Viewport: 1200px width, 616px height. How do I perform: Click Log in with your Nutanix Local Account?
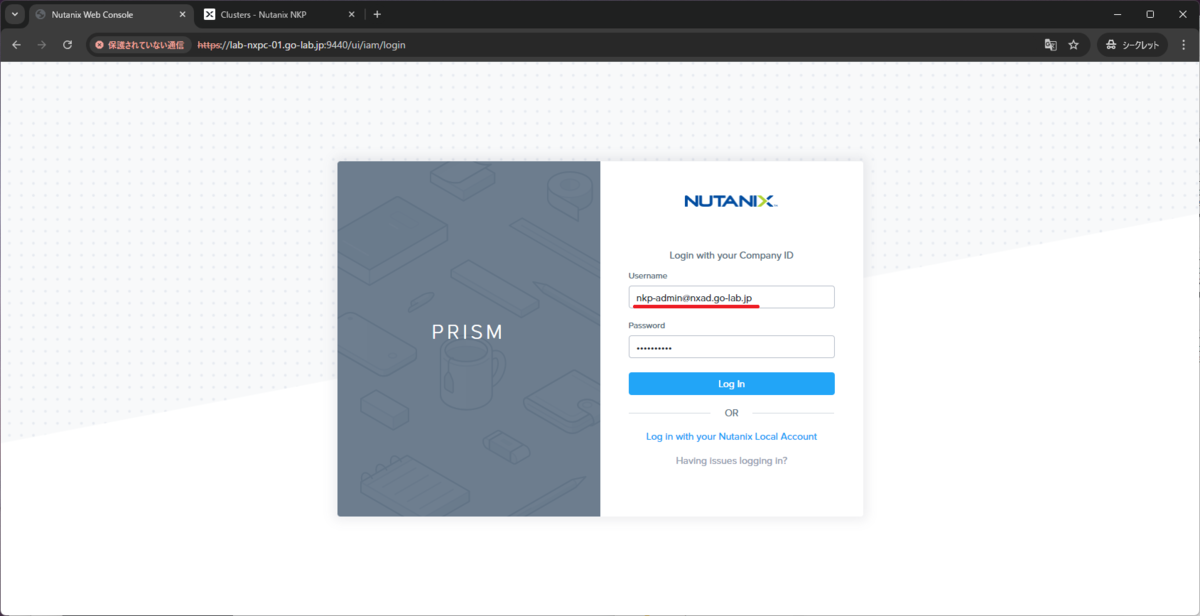[731, 436]
